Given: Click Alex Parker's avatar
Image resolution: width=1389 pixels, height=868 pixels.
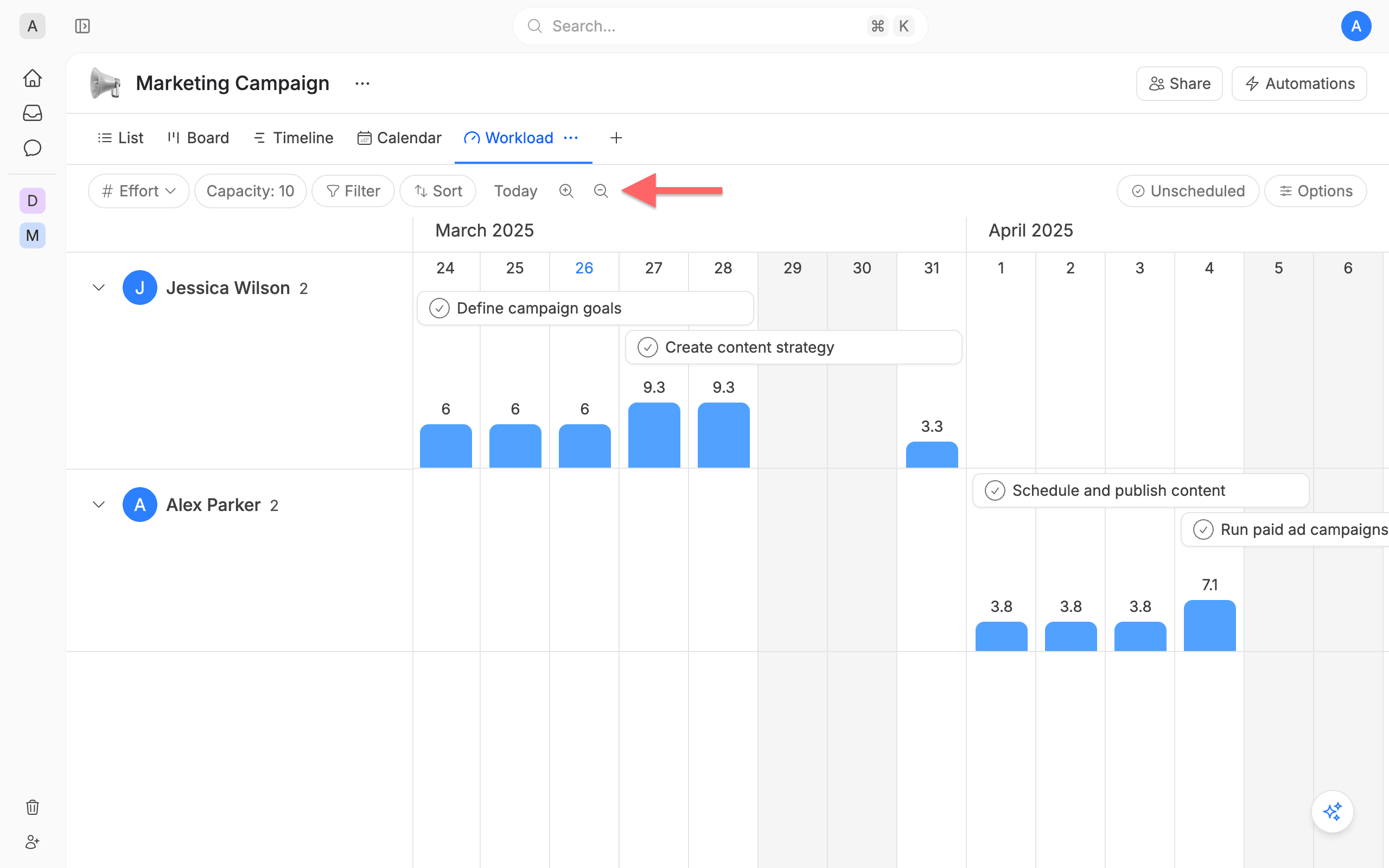Looking at the screenshot, I should 140,505.
